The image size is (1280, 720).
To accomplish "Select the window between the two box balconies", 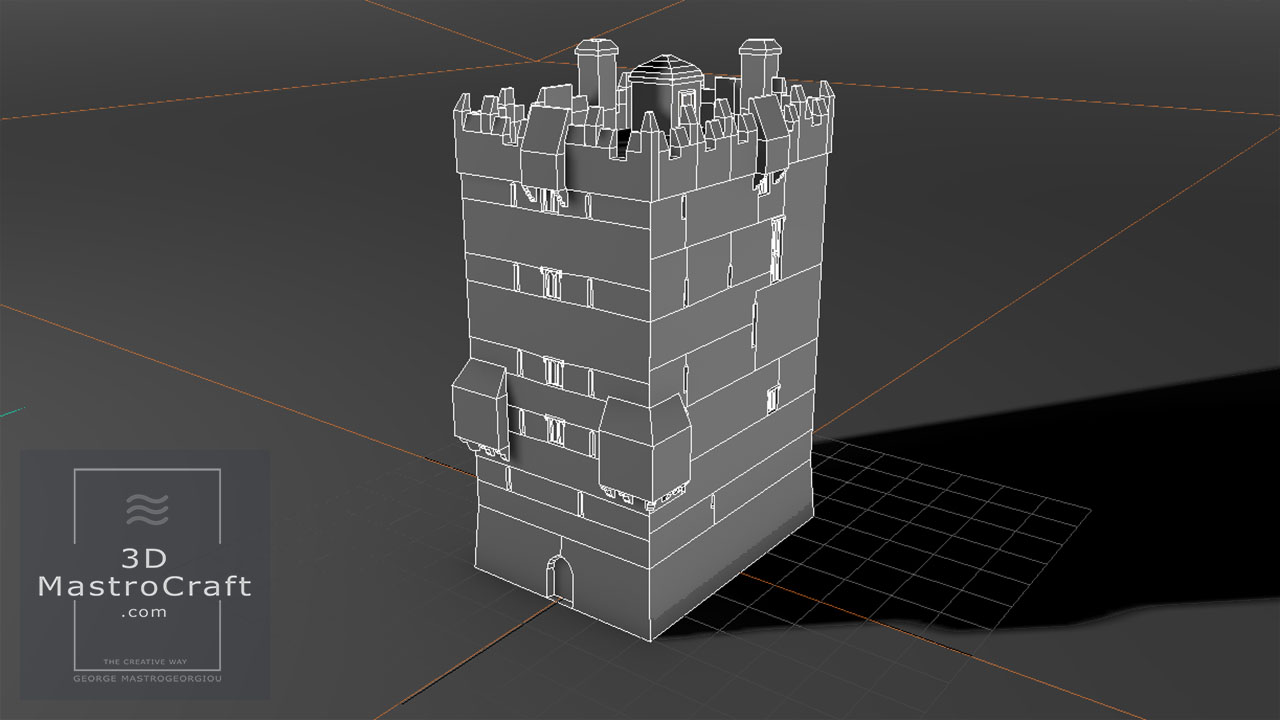I will (552, 430).
